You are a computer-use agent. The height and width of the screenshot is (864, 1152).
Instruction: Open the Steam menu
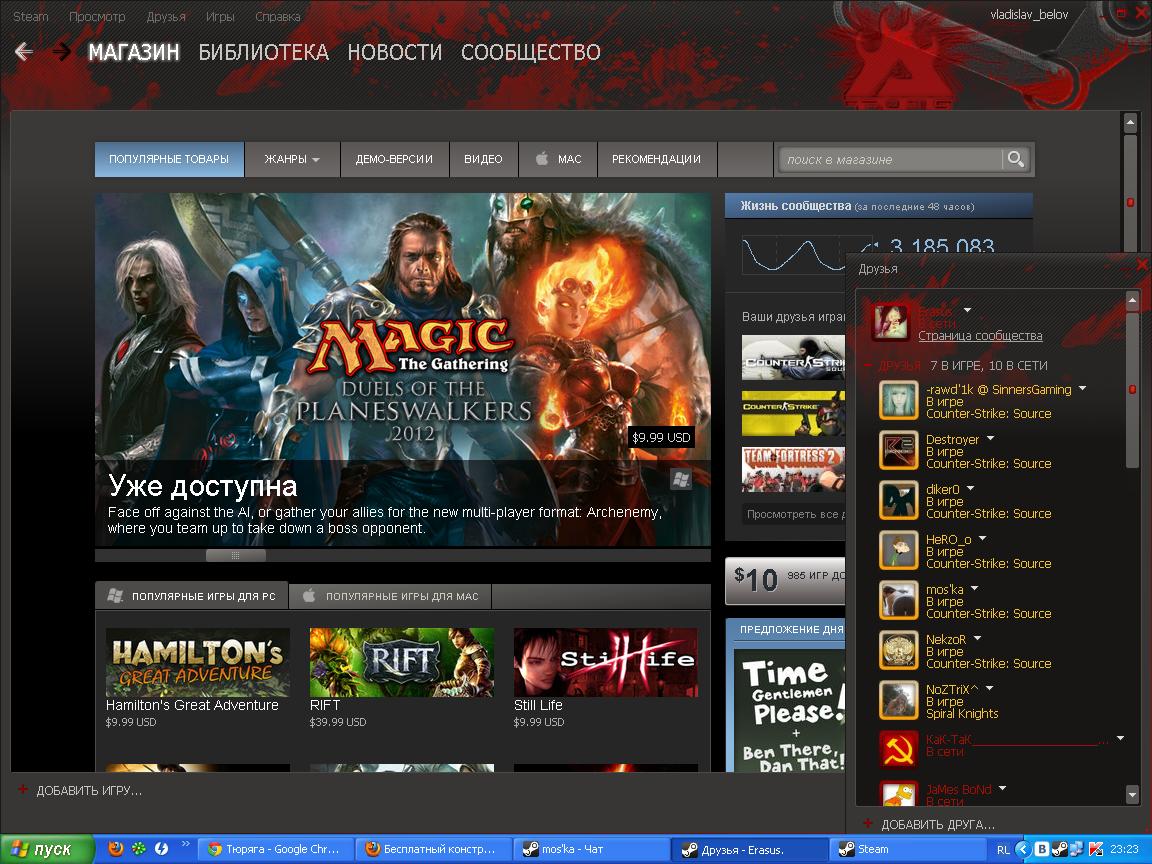(x=31, y=16)
